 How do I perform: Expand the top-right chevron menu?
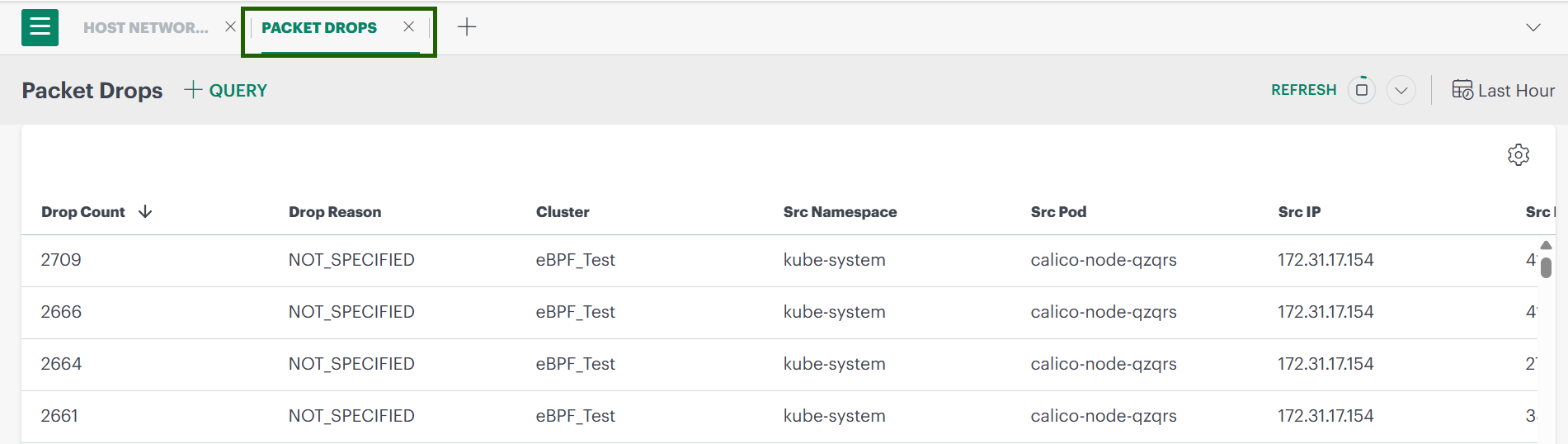pyautogui.click(x=1533, y=27)
